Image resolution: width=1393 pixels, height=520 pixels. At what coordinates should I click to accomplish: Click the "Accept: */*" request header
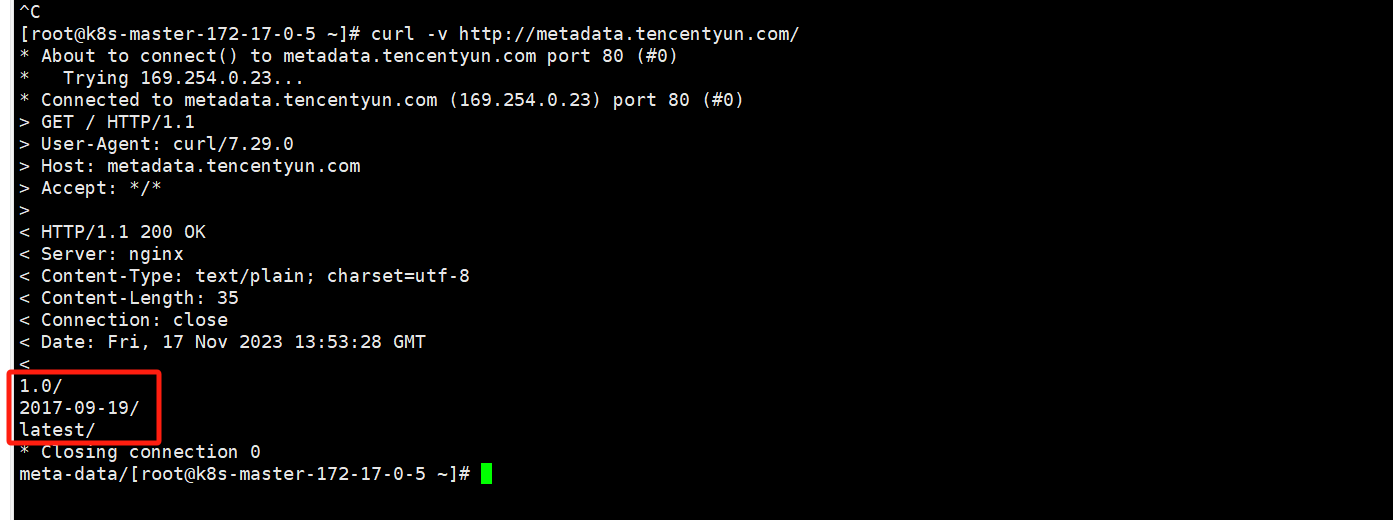[x=101, y=188]
